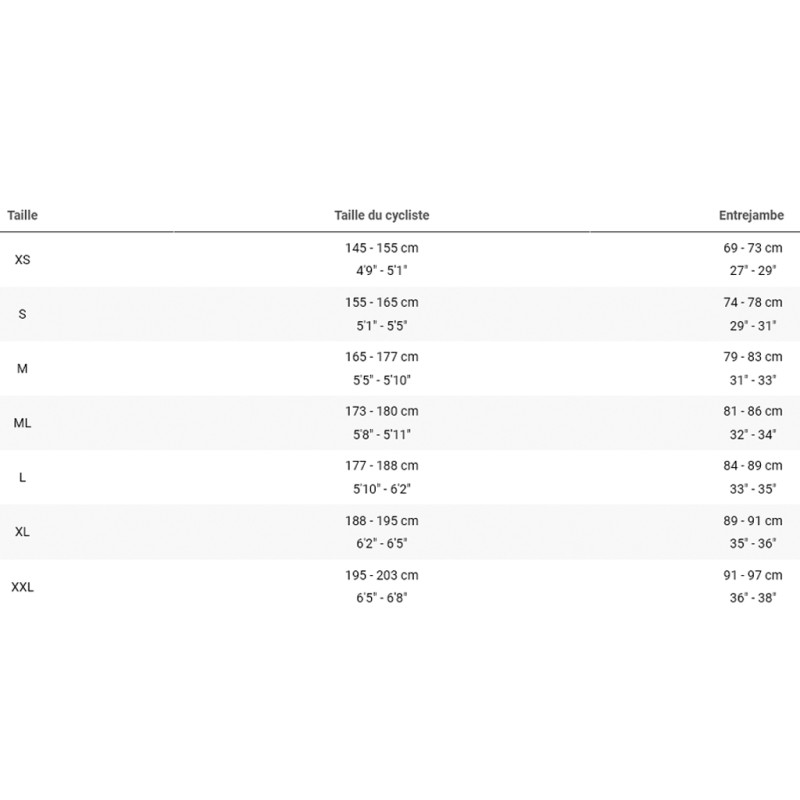Screen dimensions: 800x800
Task: Select the XS size label
Action: [22, 260]
